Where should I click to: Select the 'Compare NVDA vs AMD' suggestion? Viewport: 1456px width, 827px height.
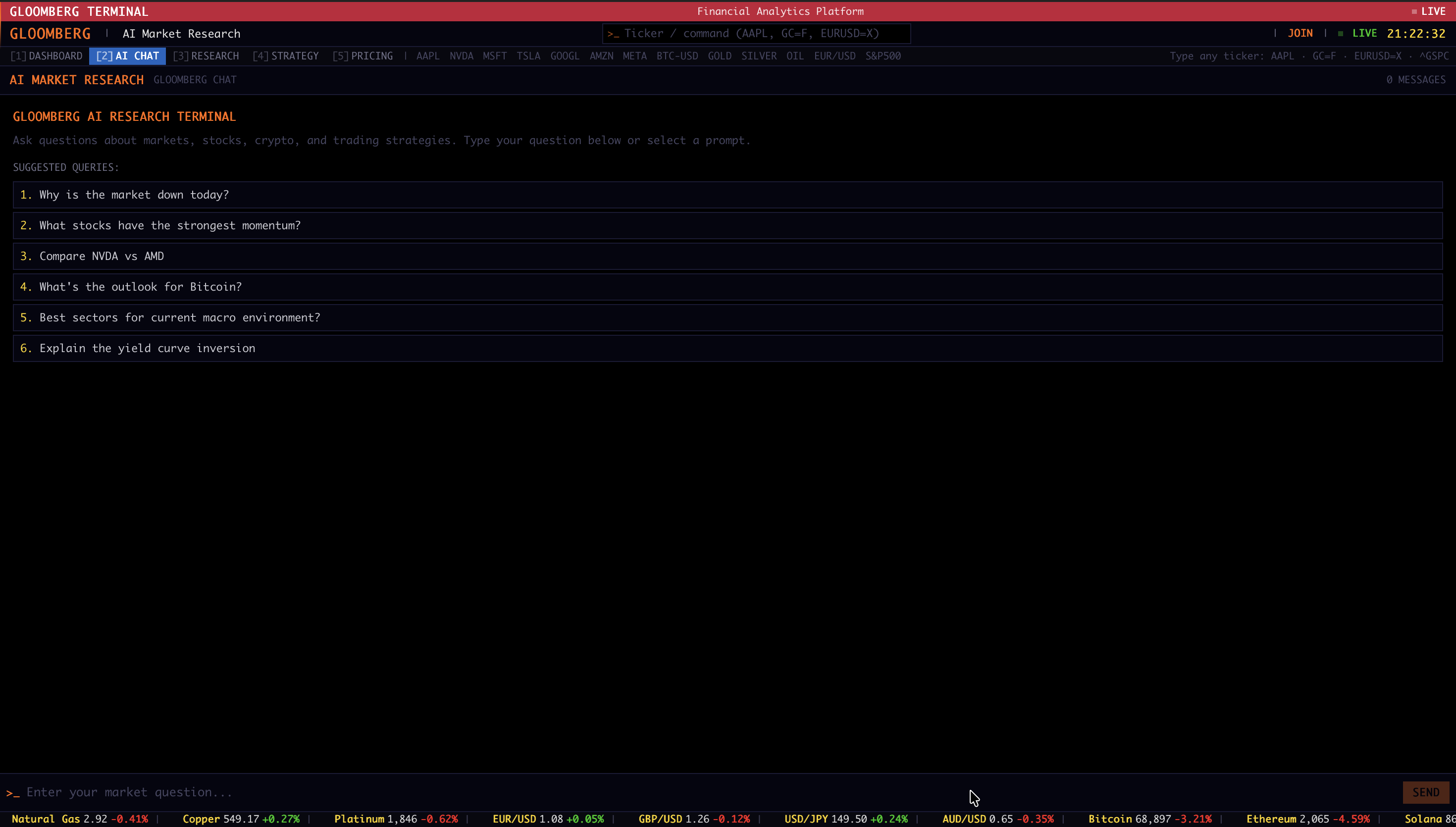(102, 256)
